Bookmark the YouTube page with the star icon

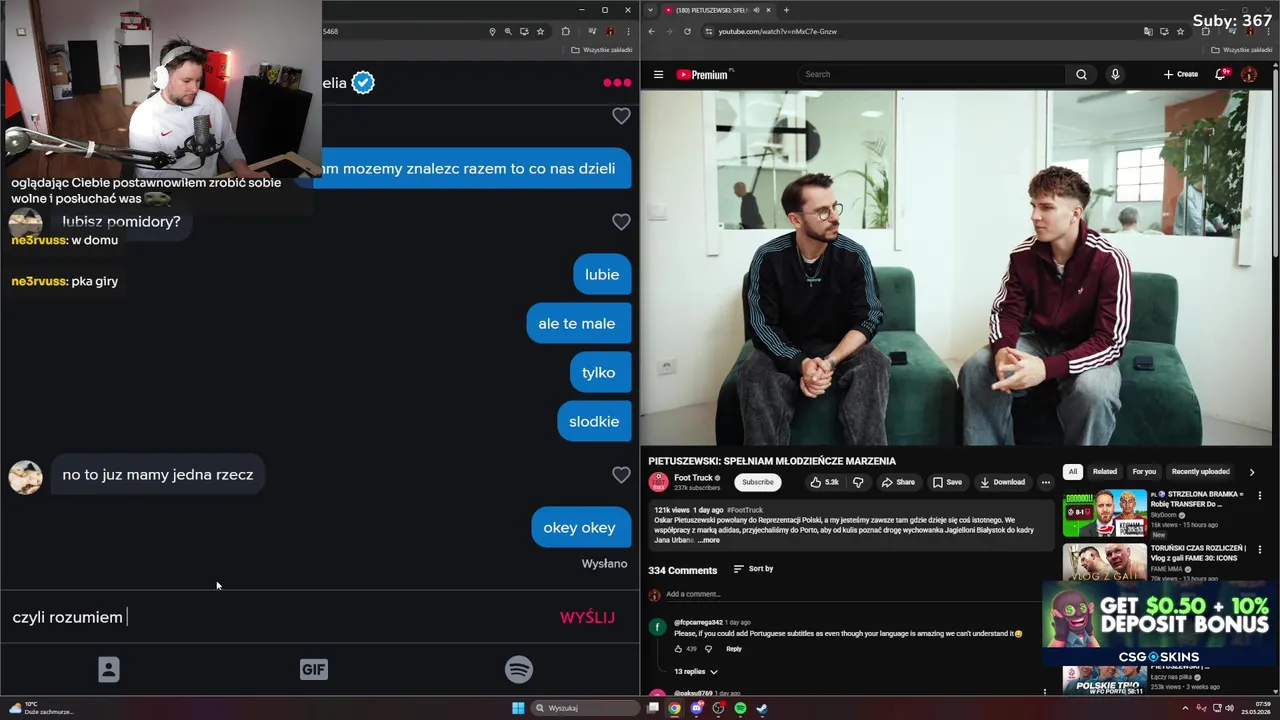pyautogui.click(x=1180, y=31)
